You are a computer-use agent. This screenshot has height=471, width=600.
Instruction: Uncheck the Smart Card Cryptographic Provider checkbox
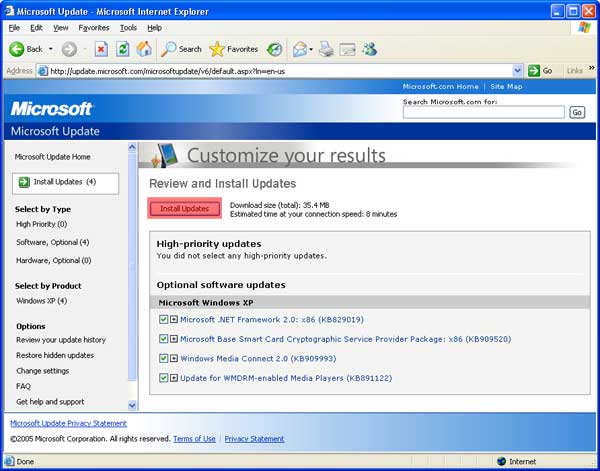[163, 339]
